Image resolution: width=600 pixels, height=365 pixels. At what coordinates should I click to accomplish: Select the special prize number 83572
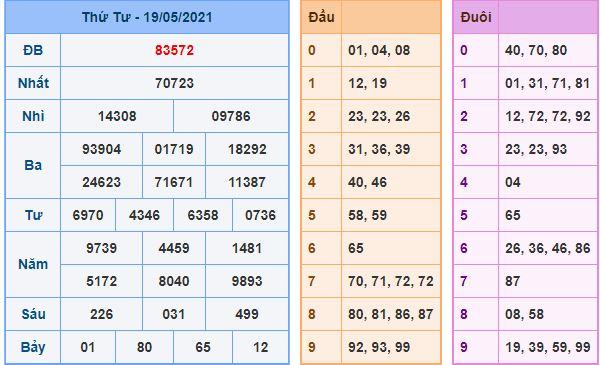[x=174, y=50]
